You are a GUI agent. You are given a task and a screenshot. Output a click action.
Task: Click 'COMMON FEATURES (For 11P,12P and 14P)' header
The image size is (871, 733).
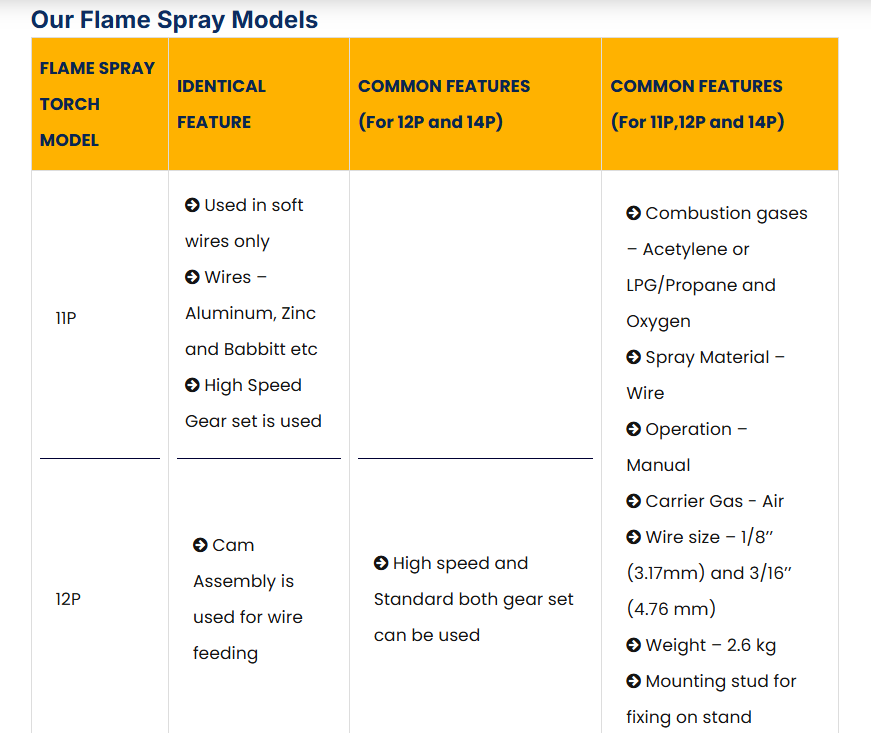click(697, 104)
